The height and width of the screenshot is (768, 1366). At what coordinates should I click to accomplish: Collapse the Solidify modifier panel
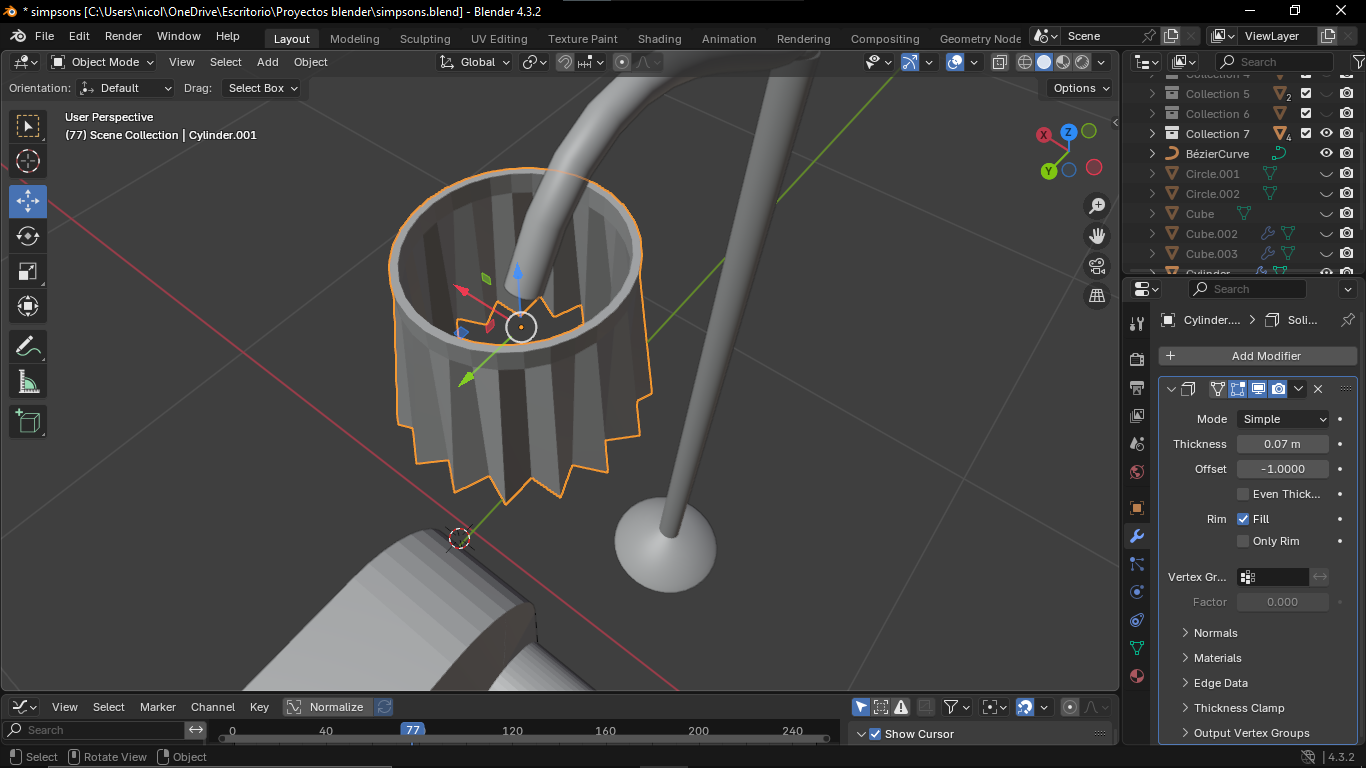[x=1171, y=389]
